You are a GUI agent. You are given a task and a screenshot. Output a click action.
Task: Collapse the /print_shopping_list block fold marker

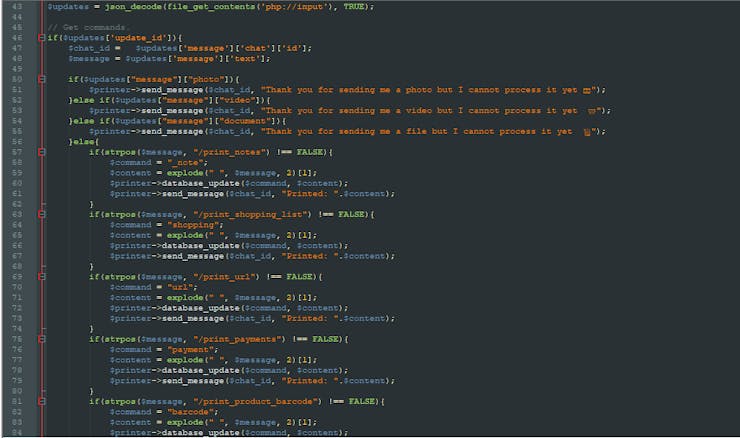[42, 214]
